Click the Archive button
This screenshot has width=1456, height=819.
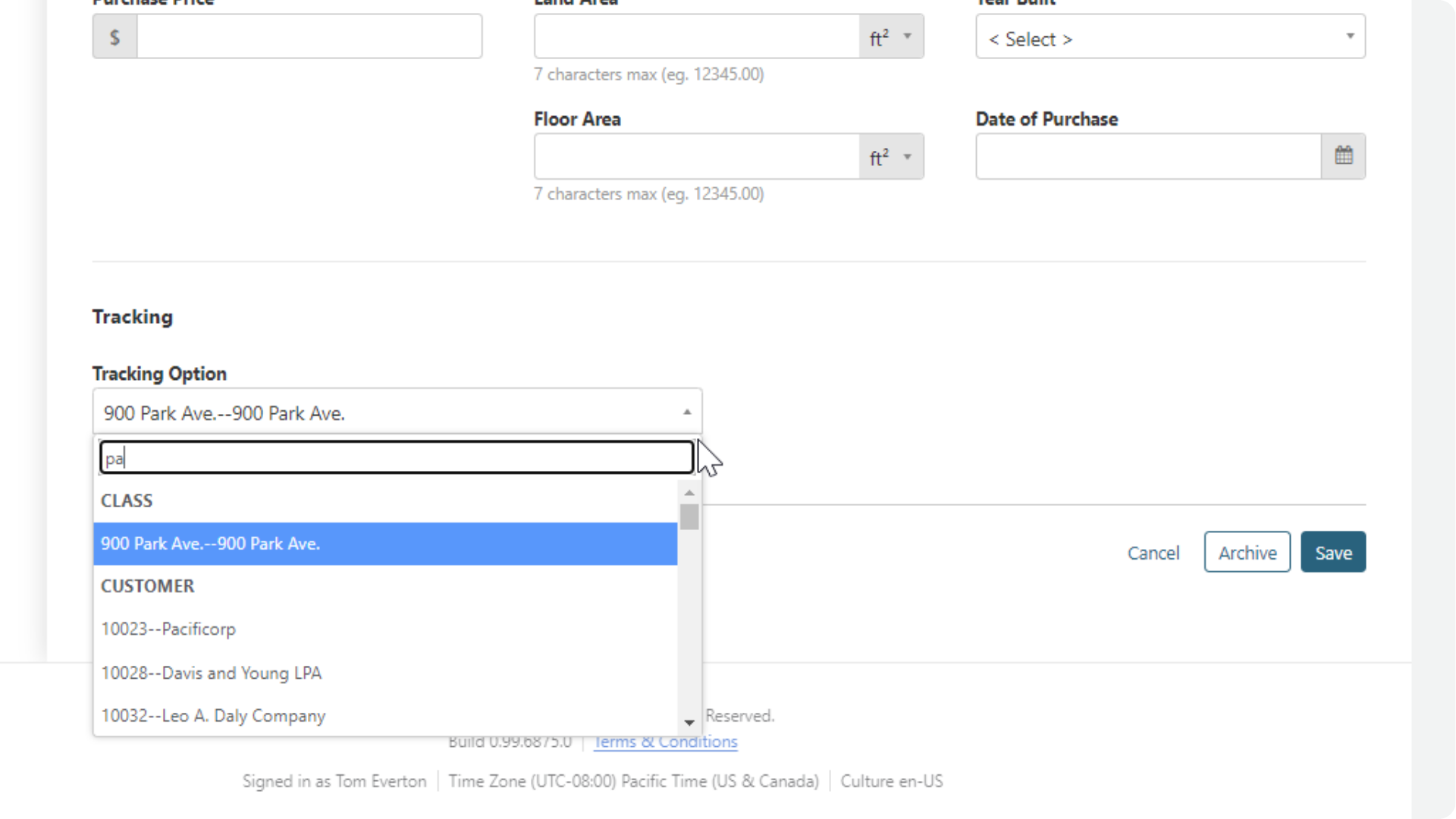point(1247,552)
